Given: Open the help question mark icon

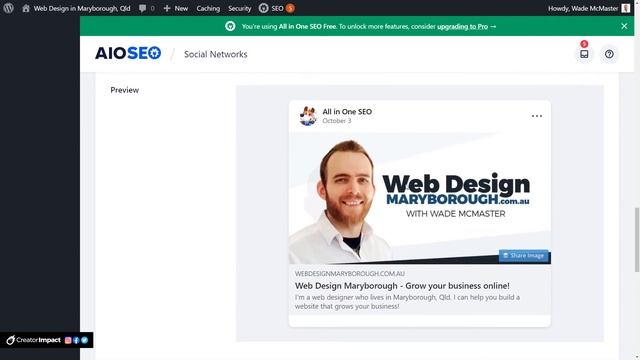Looking at the screenshot, I should click(x=609, y=54).
